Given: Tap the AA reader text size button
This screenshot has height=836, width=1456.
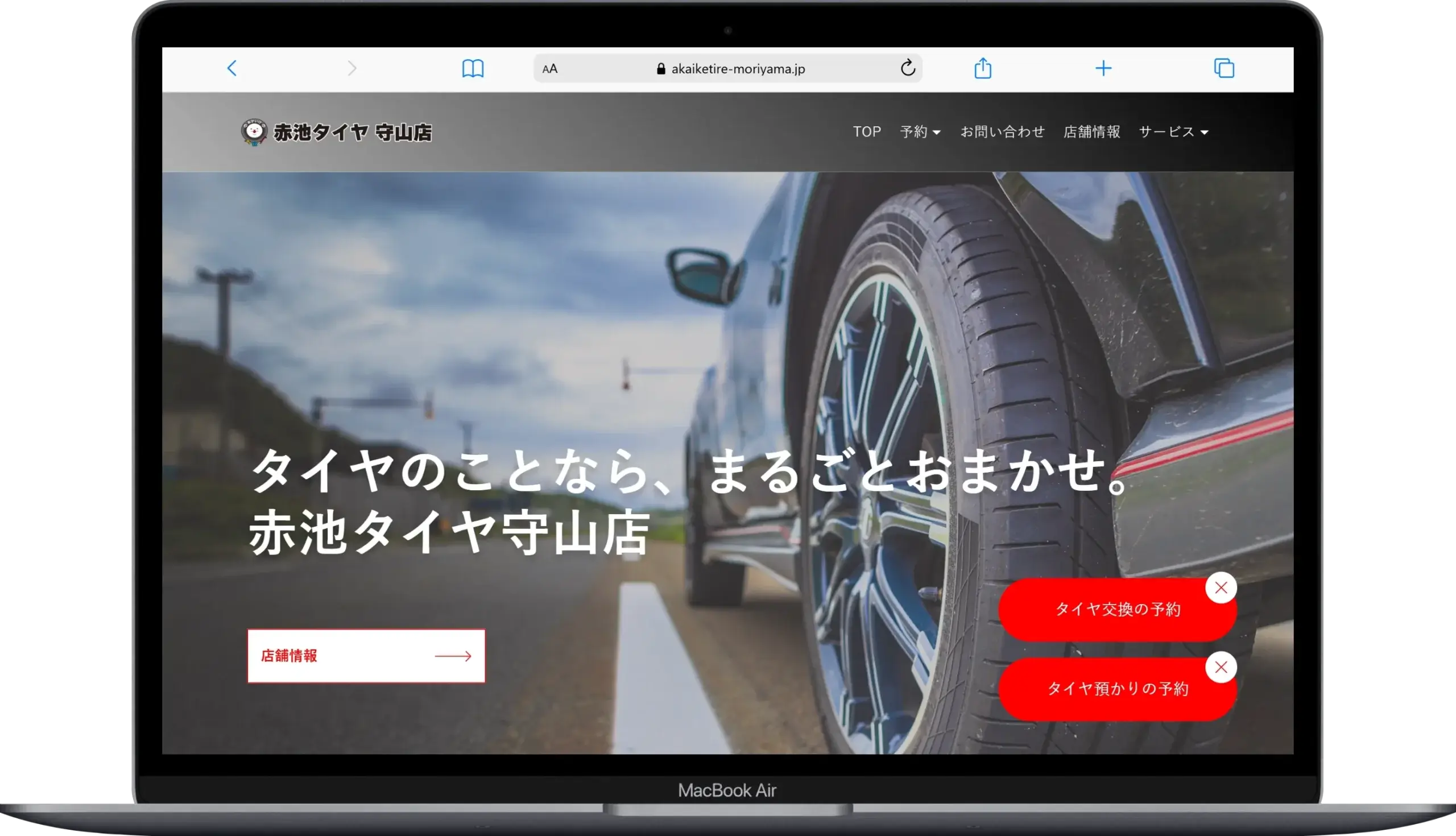Looking at the screenshot, I should click(549, 69).
